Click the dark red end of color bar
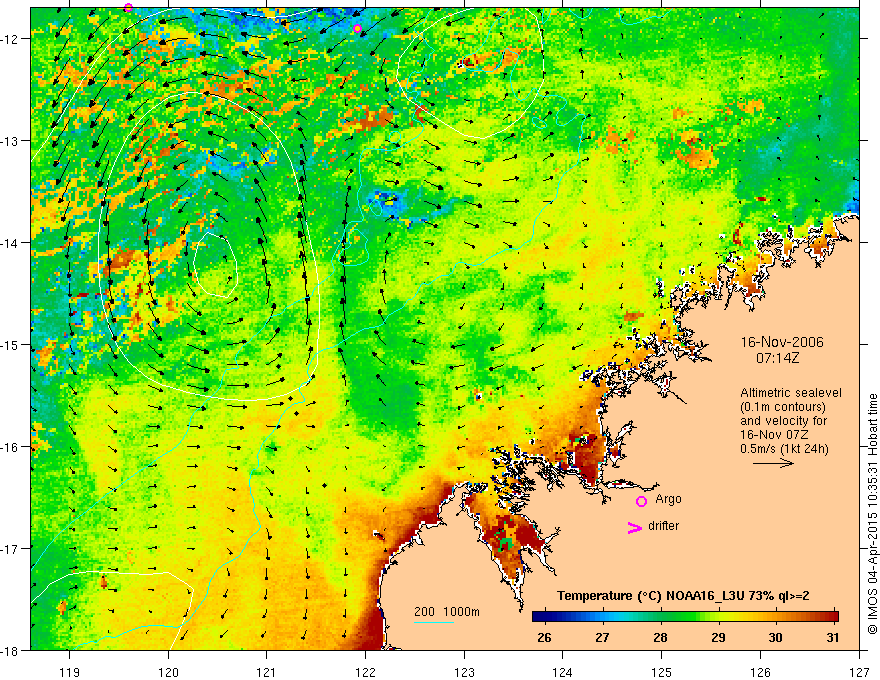This screenshot has width=880, height=680. coord(833,617)
